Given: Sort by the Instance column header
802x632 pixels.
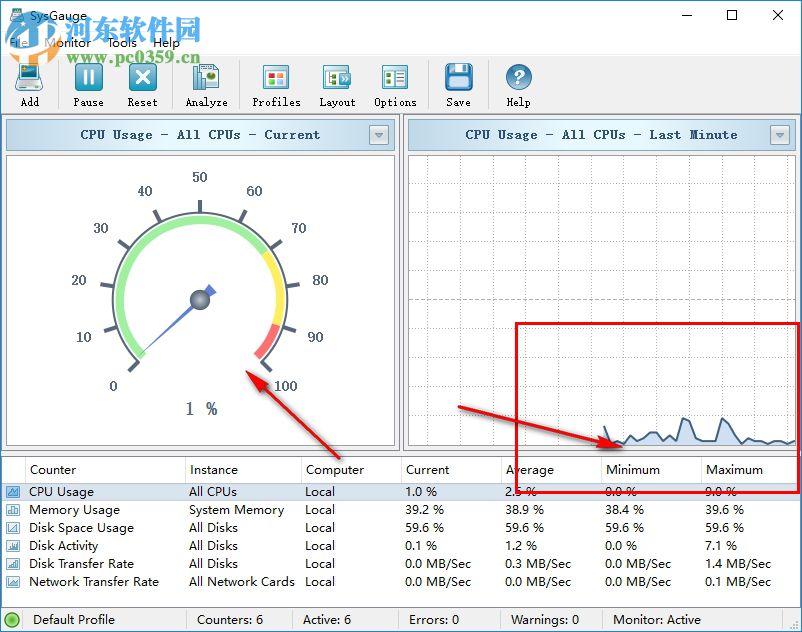Looking at the screenshot, I should [x=243, y=469].
